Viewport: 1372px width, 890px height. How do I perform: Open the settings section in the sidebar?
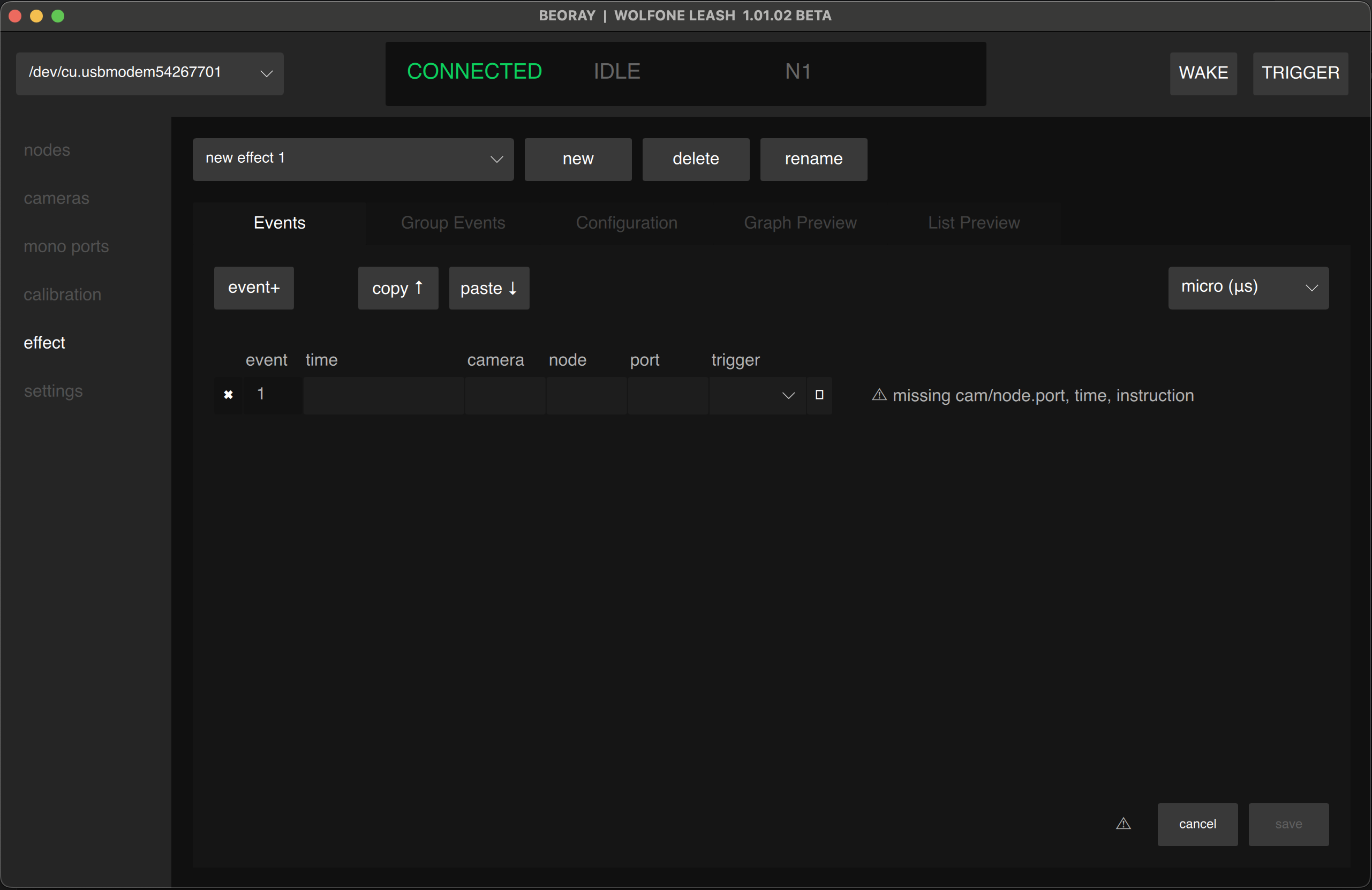tap(53, 391)
